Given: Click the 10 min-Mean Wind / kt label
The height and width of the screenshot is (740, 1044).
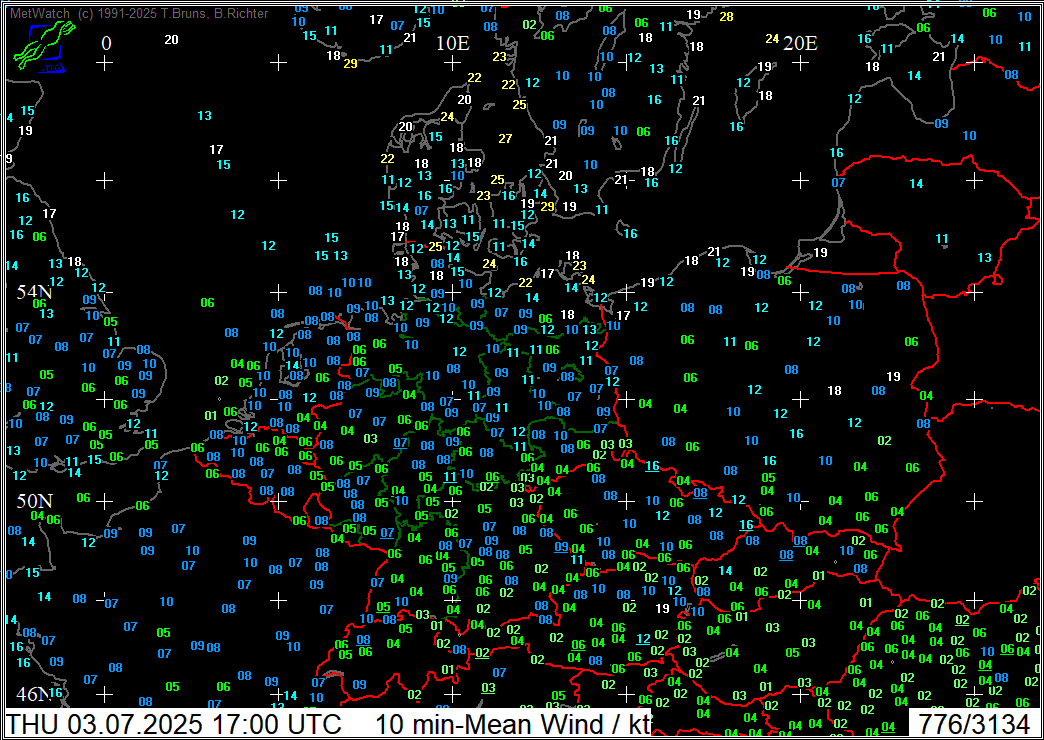Looking at the screenshot, I should pyautogui.click(x=513, y=723).
